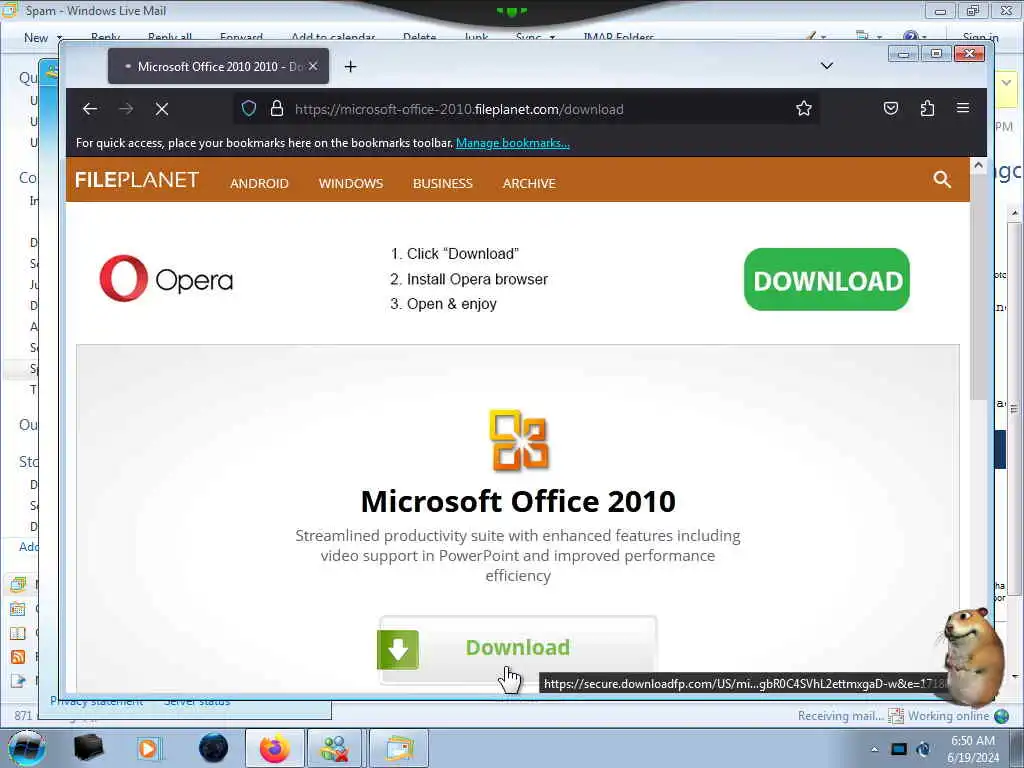Stop the page from loading
This screenshot has width=1024, height=768.
tap(162, 109)
